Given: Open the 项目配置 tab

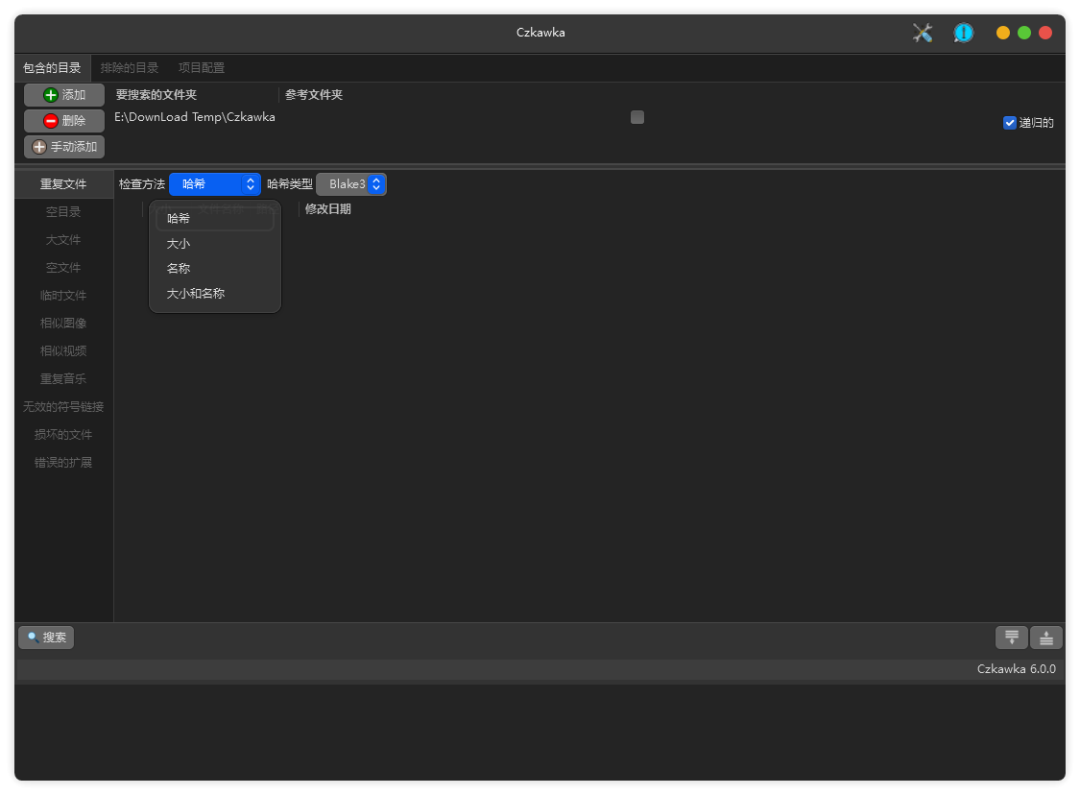Looking at the screenshot, I should tap(201, 68).
